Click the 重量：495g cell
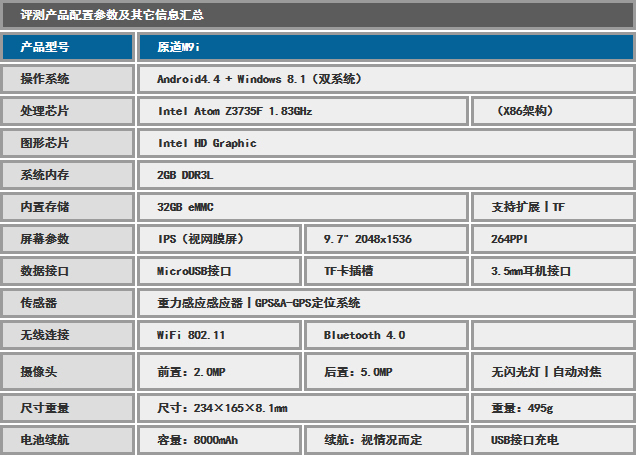Image resolution: width=636 pixels, height=456 pixels. 553,408
